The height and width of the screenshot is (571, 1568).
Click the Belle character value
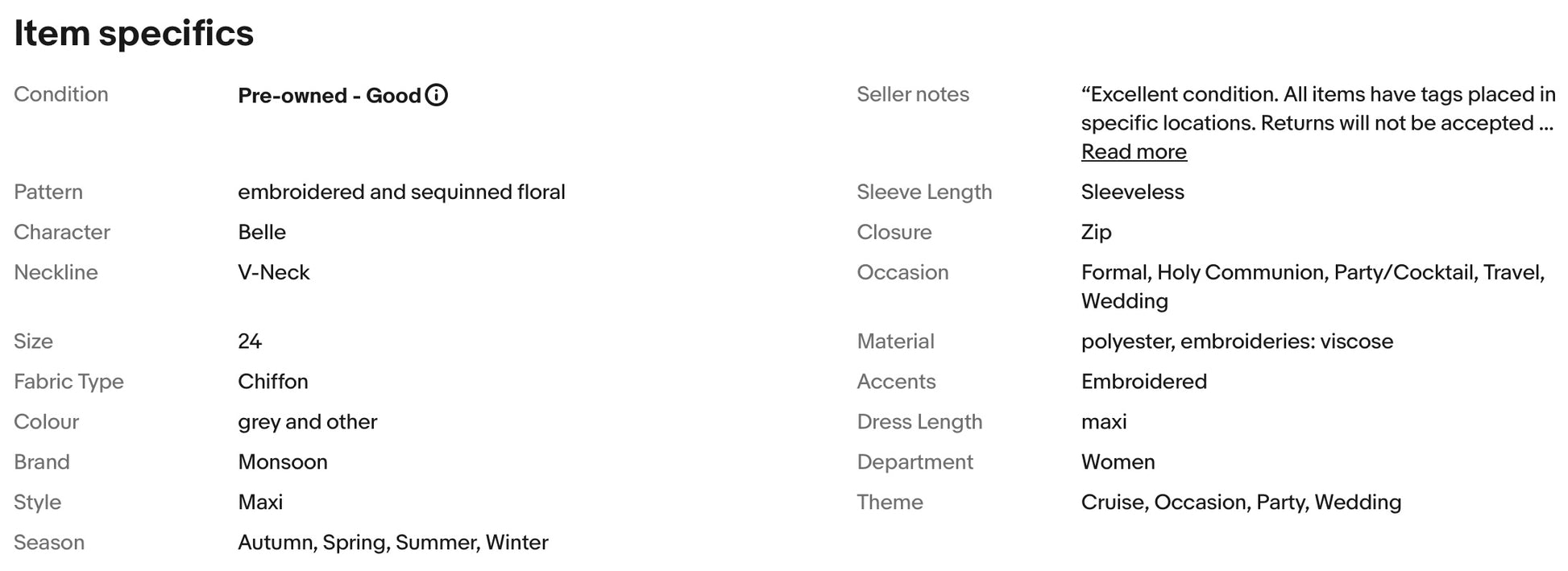[261, 232]
